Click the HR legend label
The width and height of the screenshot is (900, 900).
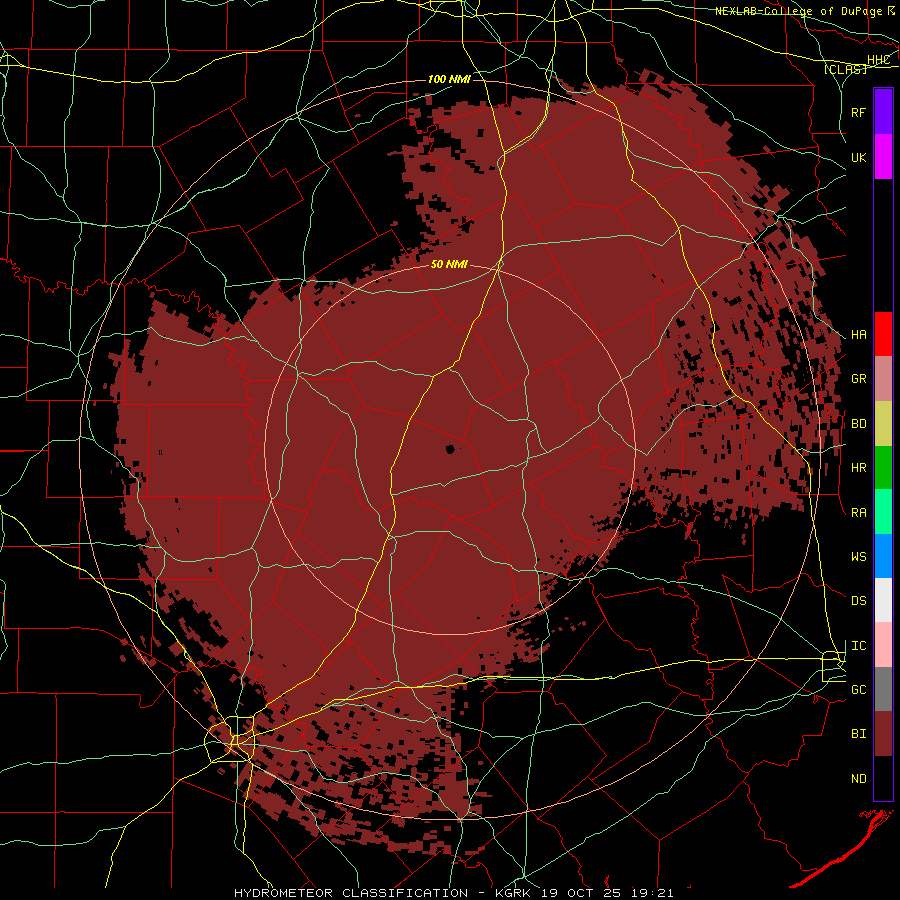(x=858, y=468)
